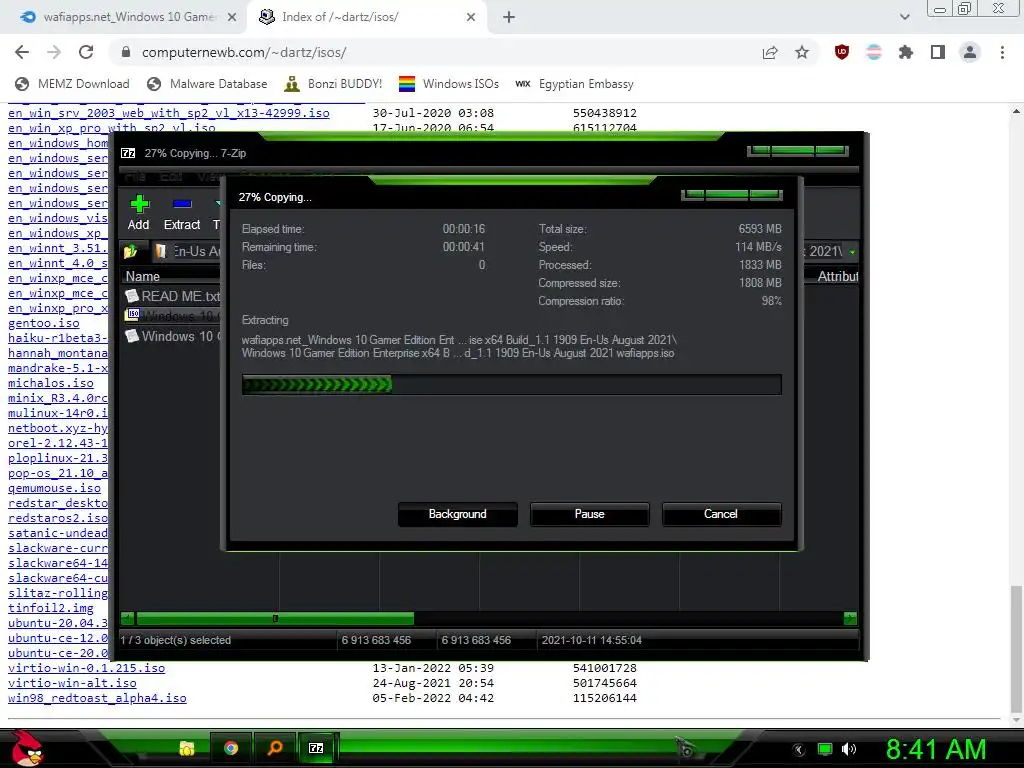Click the michalos.iso link
The image size is (1024, 768).
point(51,383)
